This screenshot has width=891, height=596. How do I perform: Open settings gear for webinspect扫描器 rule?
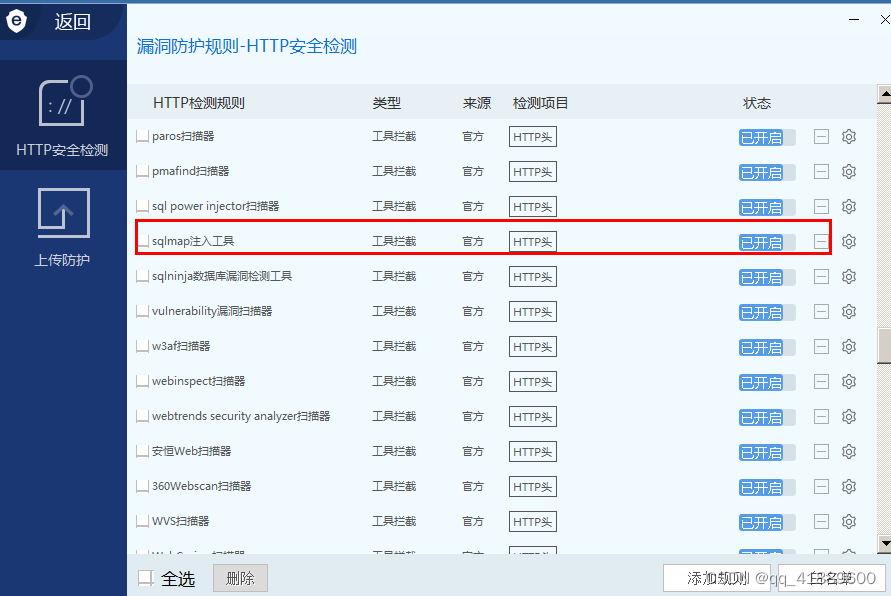pos(848,382)
